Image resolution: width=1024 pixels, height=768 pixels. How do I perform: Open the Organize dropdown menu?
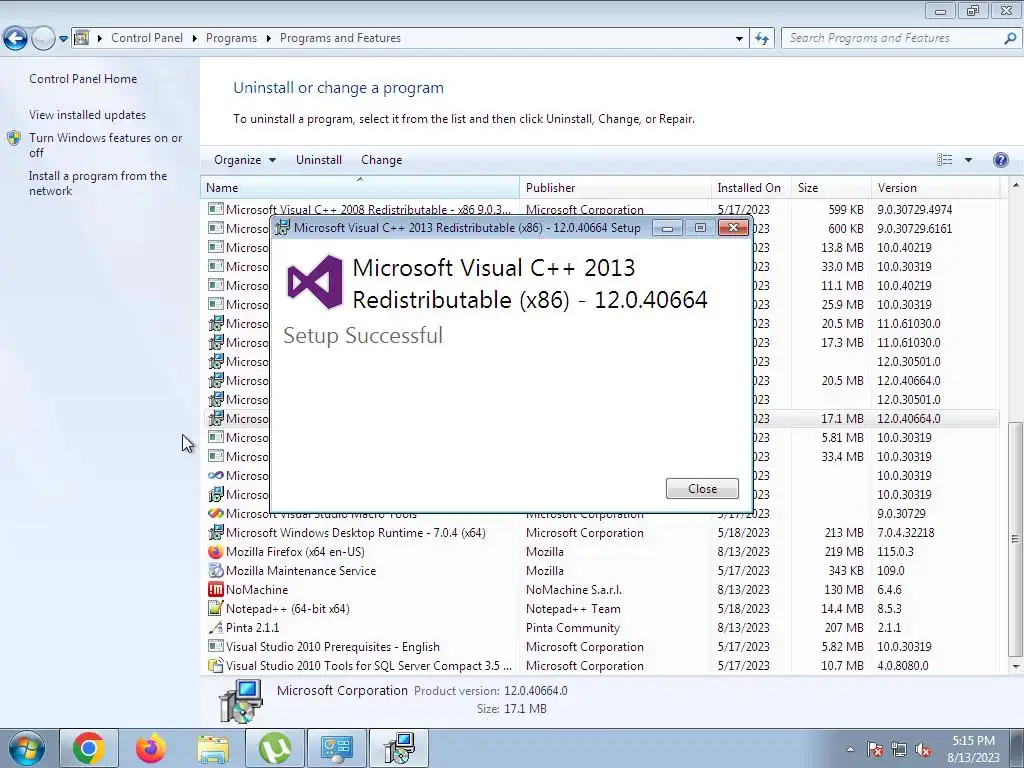pos(245,160)
